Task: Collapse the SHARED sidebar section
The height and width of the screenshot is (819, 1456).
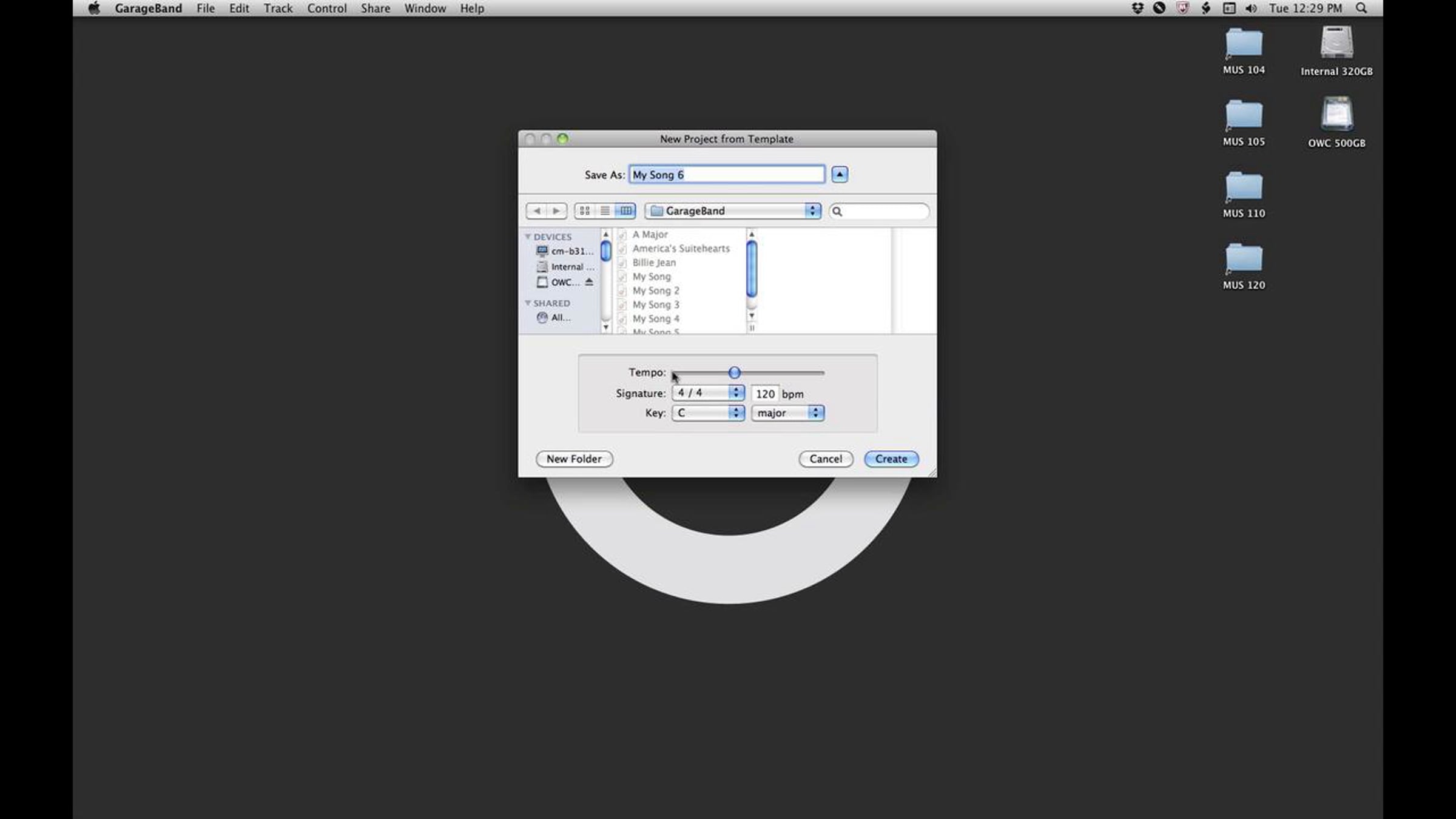Action: (x=528, y=303)
